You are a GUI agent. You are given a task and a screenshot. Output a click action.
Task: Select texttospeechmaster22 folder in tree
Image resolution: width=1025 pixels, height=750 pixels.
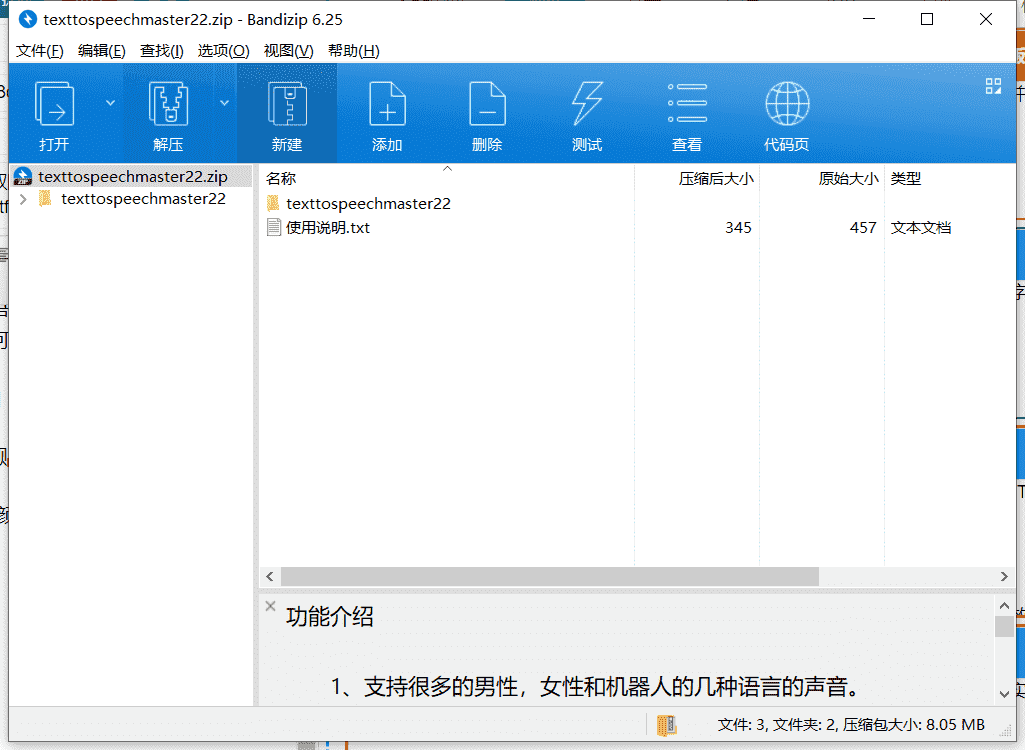[143, 199]
